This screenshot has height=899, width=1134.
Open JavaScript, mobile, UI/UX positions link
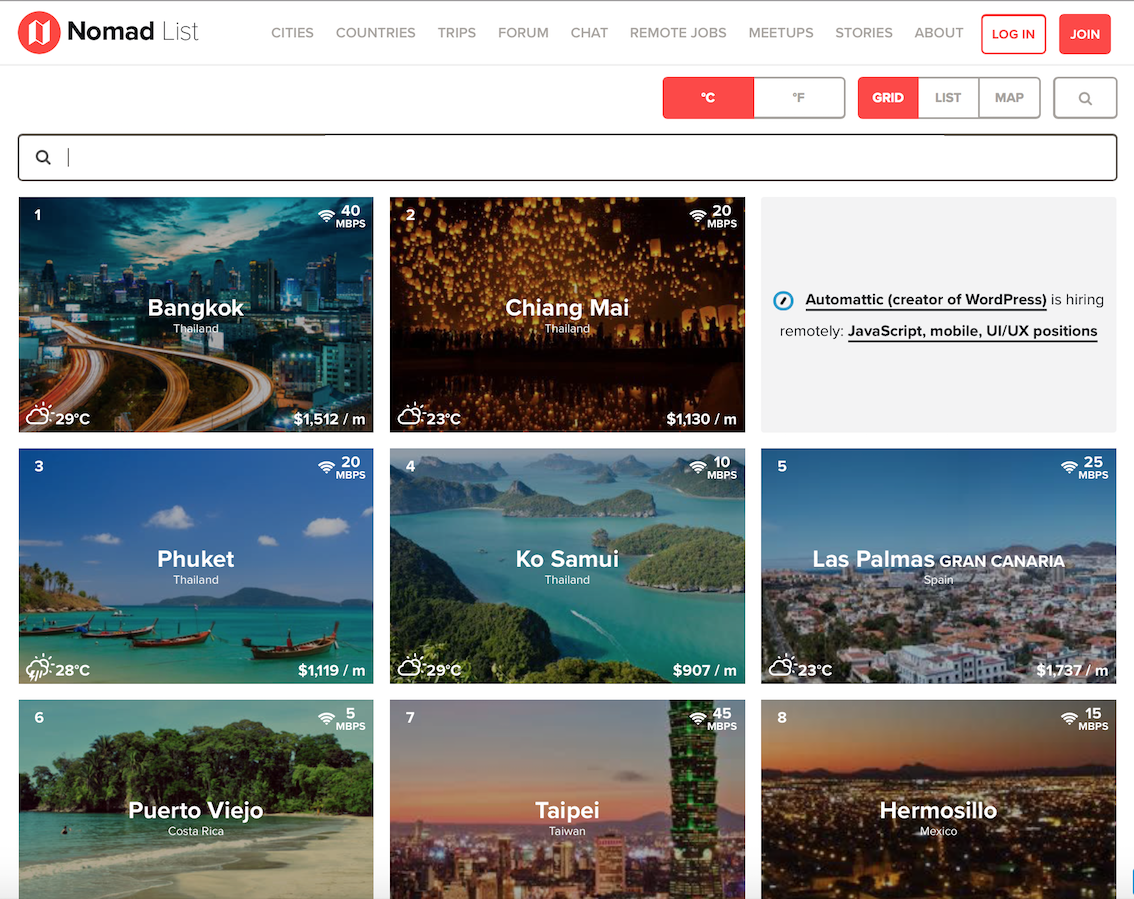[x=973, y=331]
